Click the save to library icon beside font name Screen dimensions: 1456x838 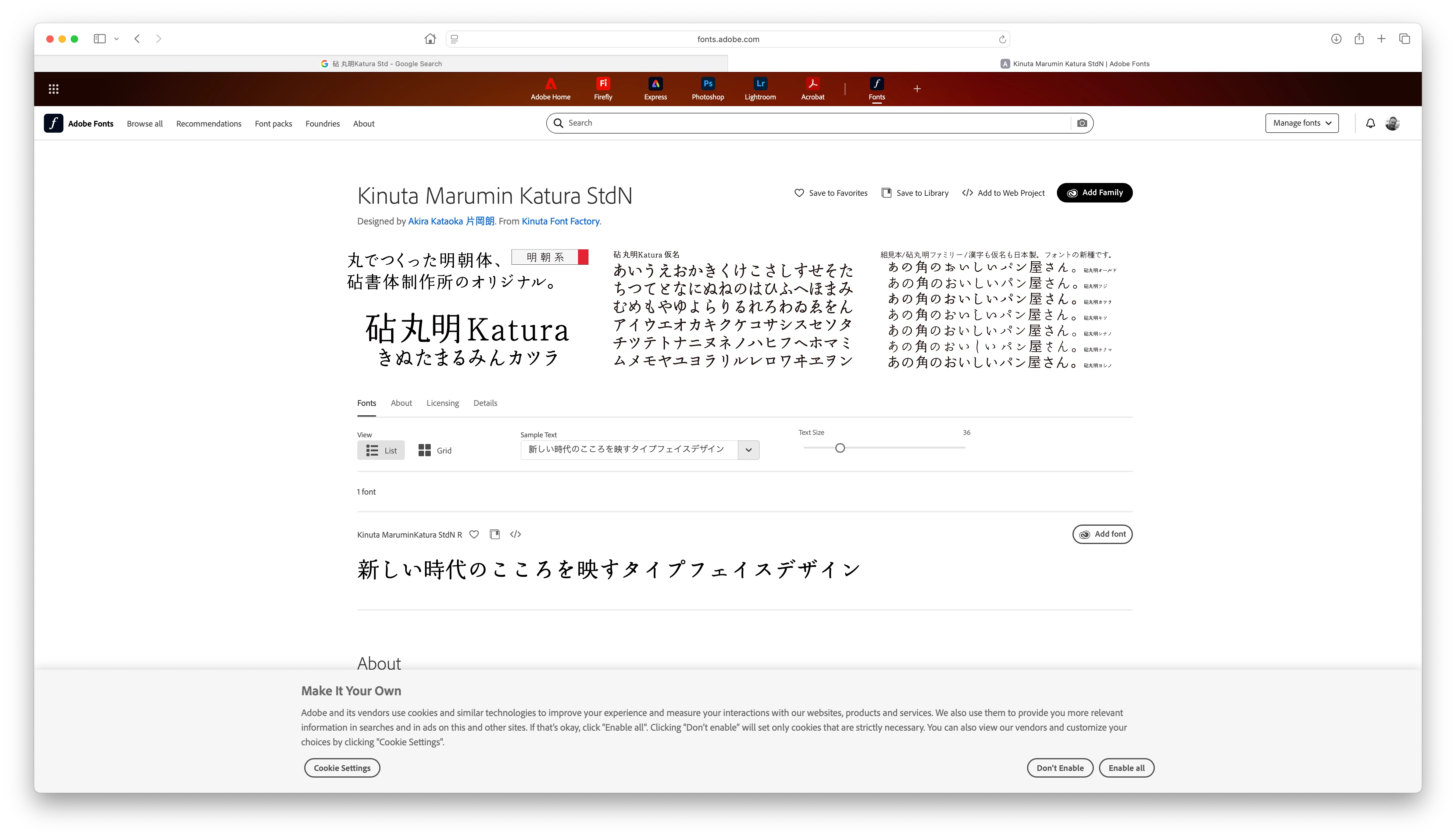coord(494,534)
